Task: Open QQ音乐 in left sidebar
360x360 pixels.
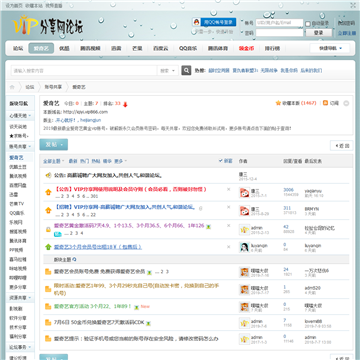Action: (x=17, y=213)
